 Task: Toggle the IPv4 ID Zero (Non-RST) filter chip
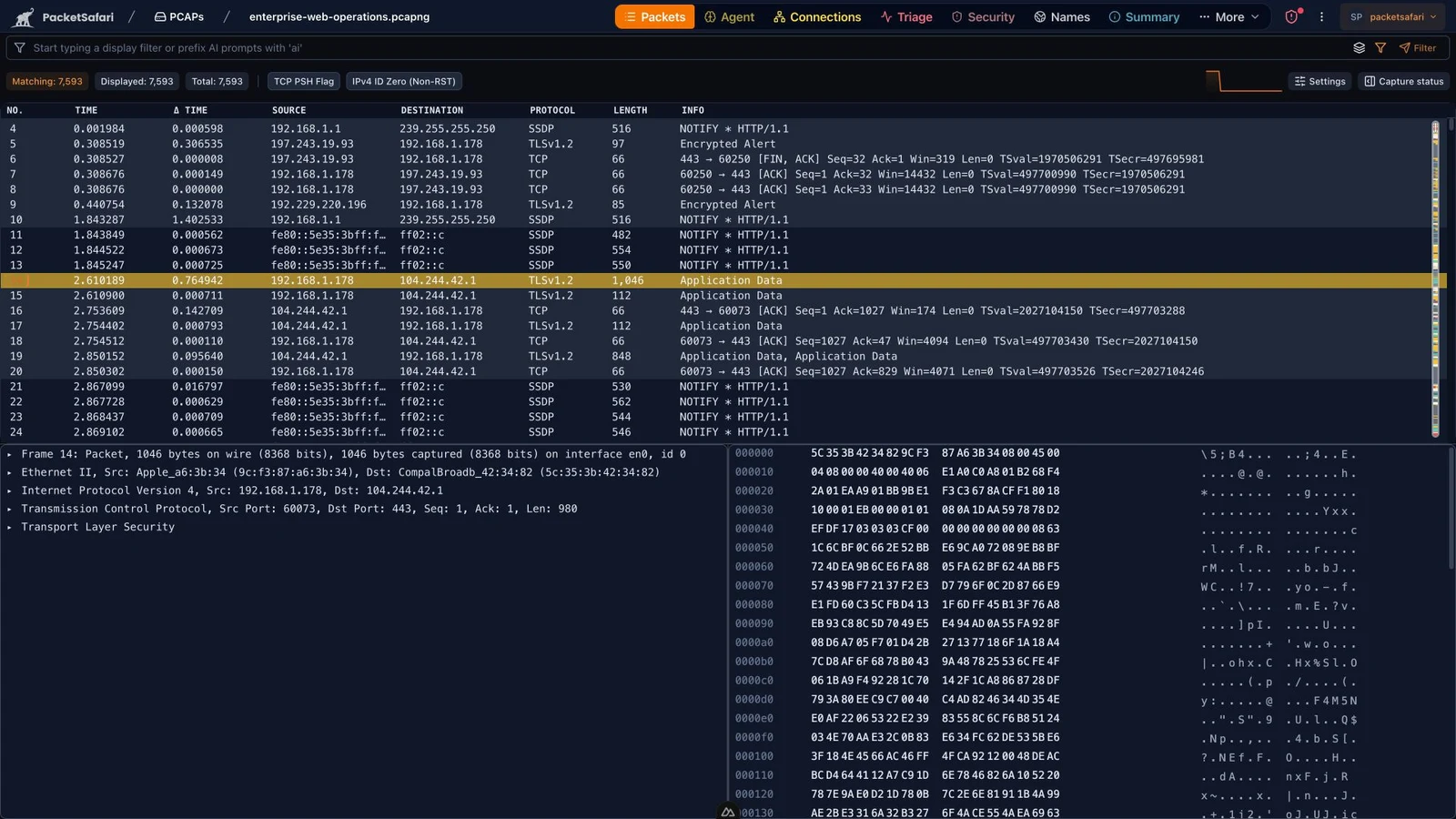point(404,81)
